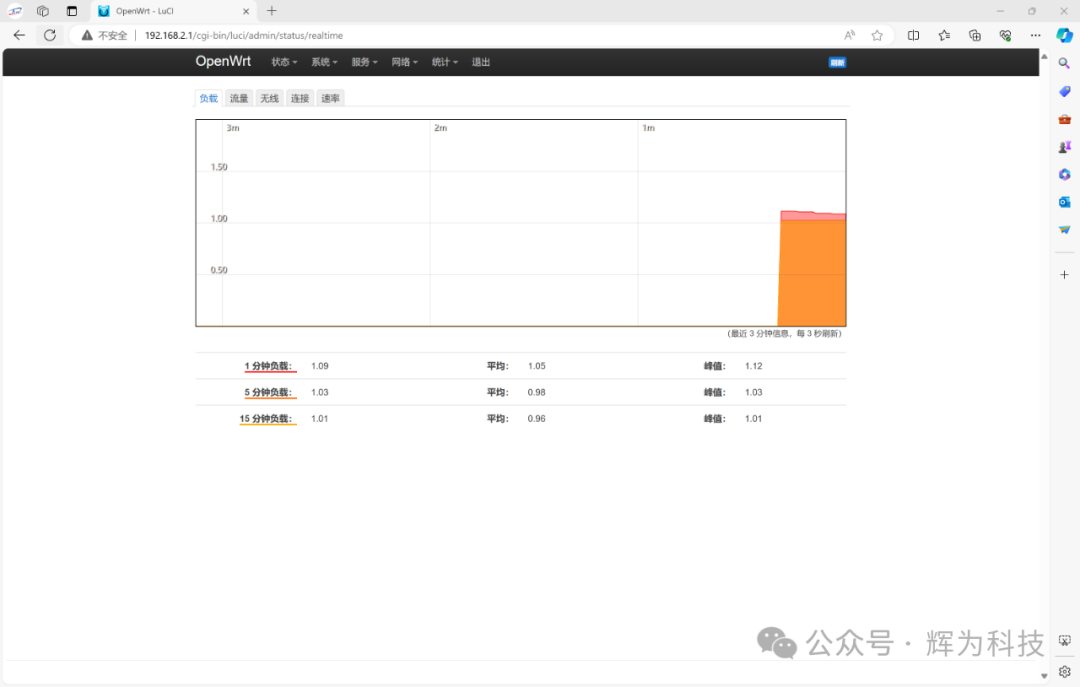Open the Edge Copilot sidebar icon
Image resolution: width=1080 pixels, height=687 pixels.
1064,35
